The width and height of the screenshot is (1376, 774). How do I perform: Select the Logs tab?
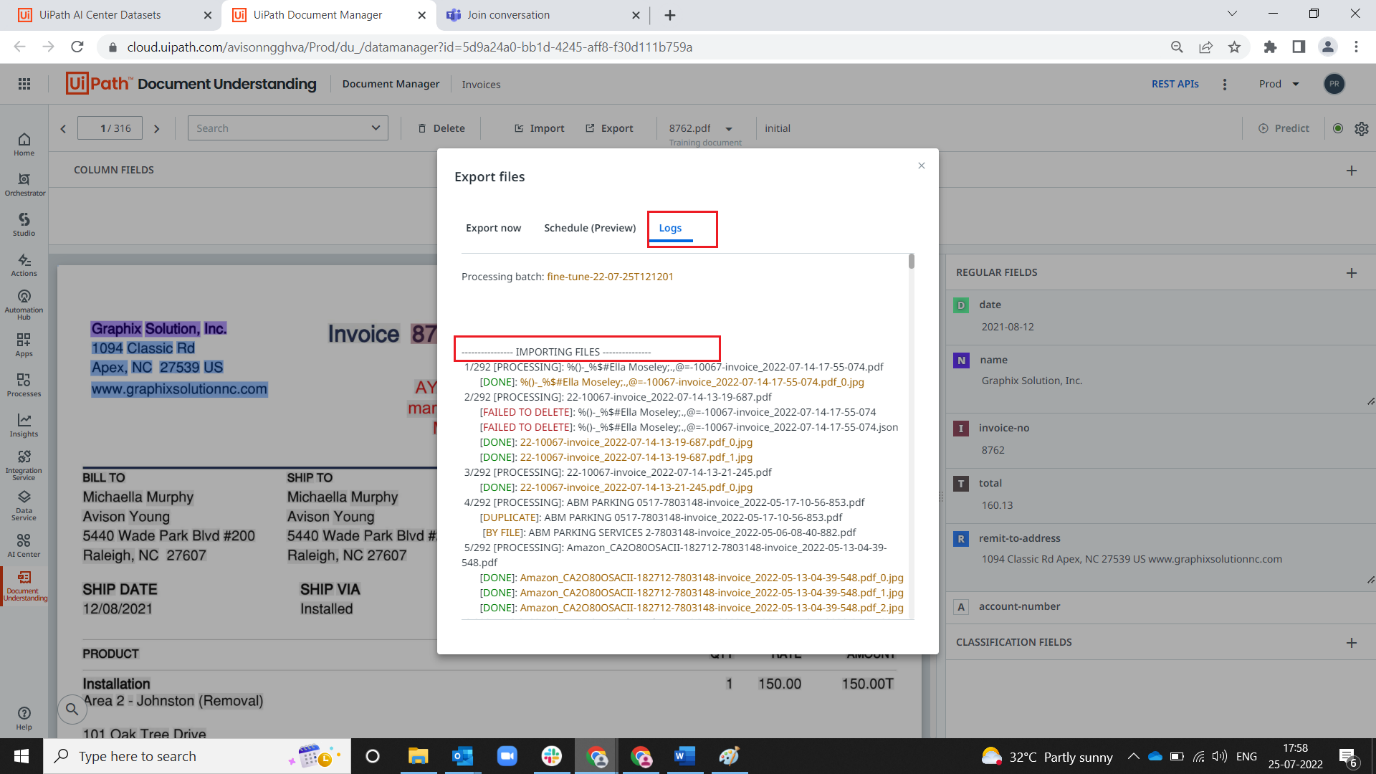coord(670,228)
